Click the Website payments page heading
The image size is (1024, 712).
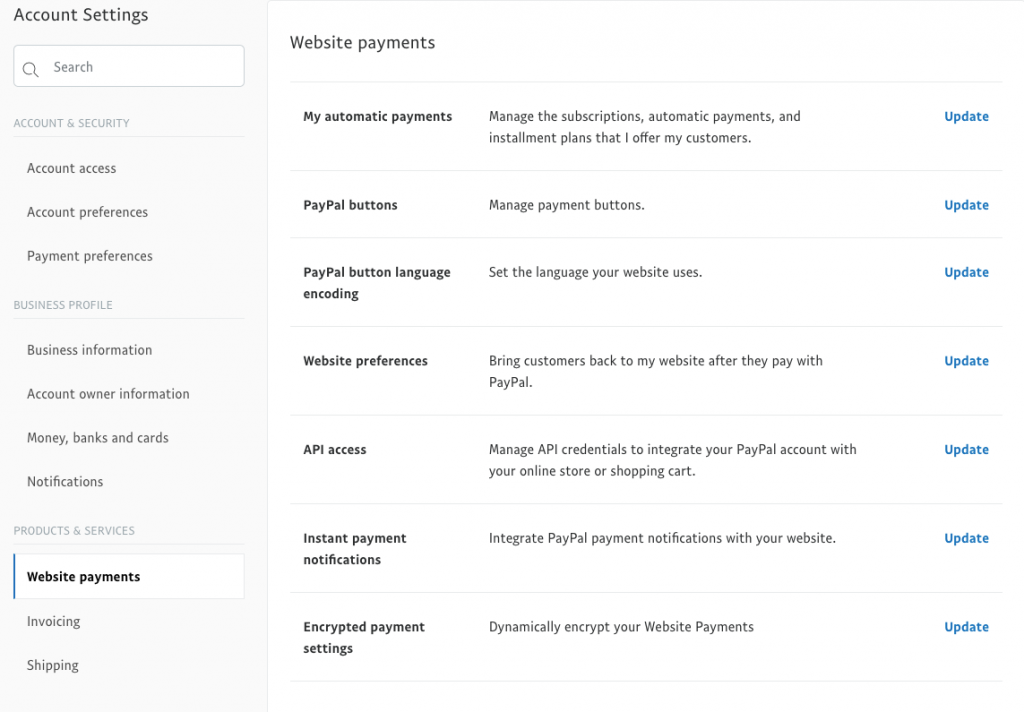(x=362, y=42)
